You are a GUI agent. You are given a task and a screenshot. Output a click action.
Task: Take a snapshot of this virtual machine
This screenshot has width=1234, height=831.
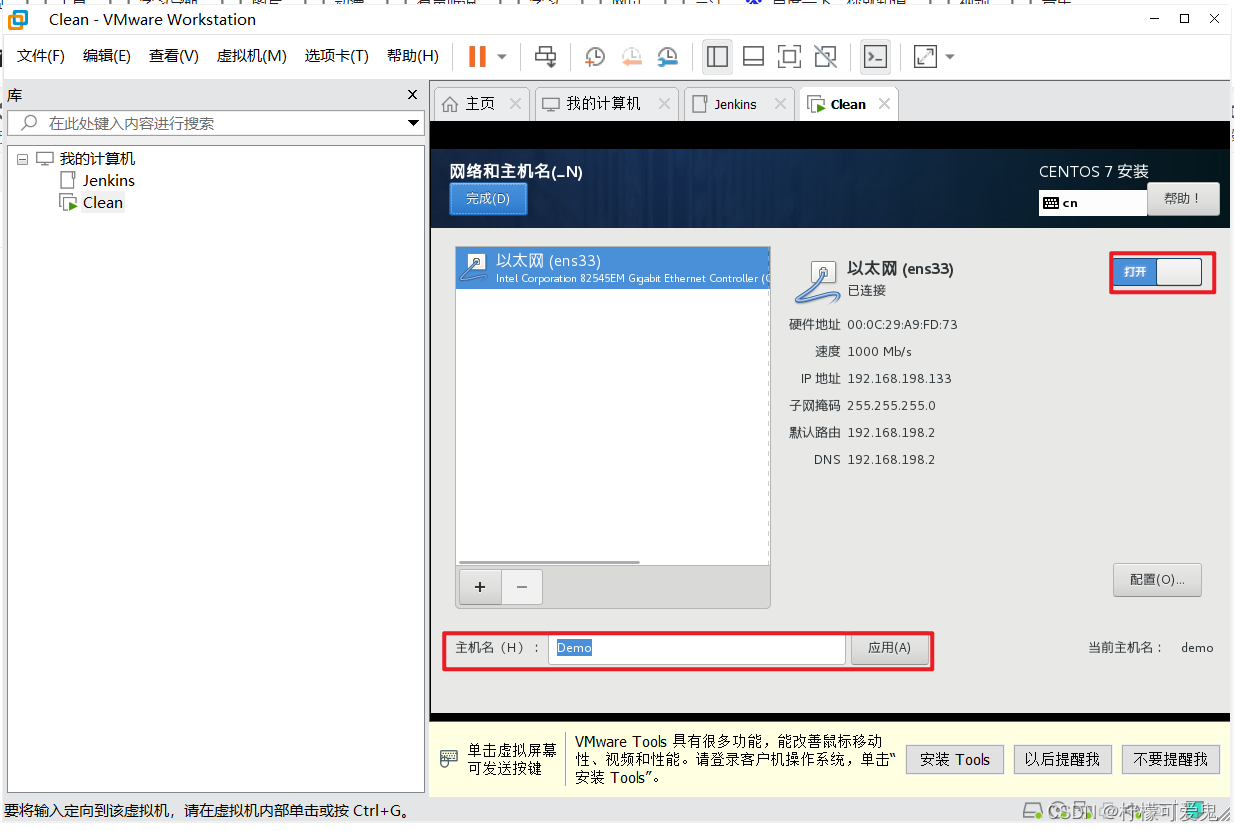595,56
